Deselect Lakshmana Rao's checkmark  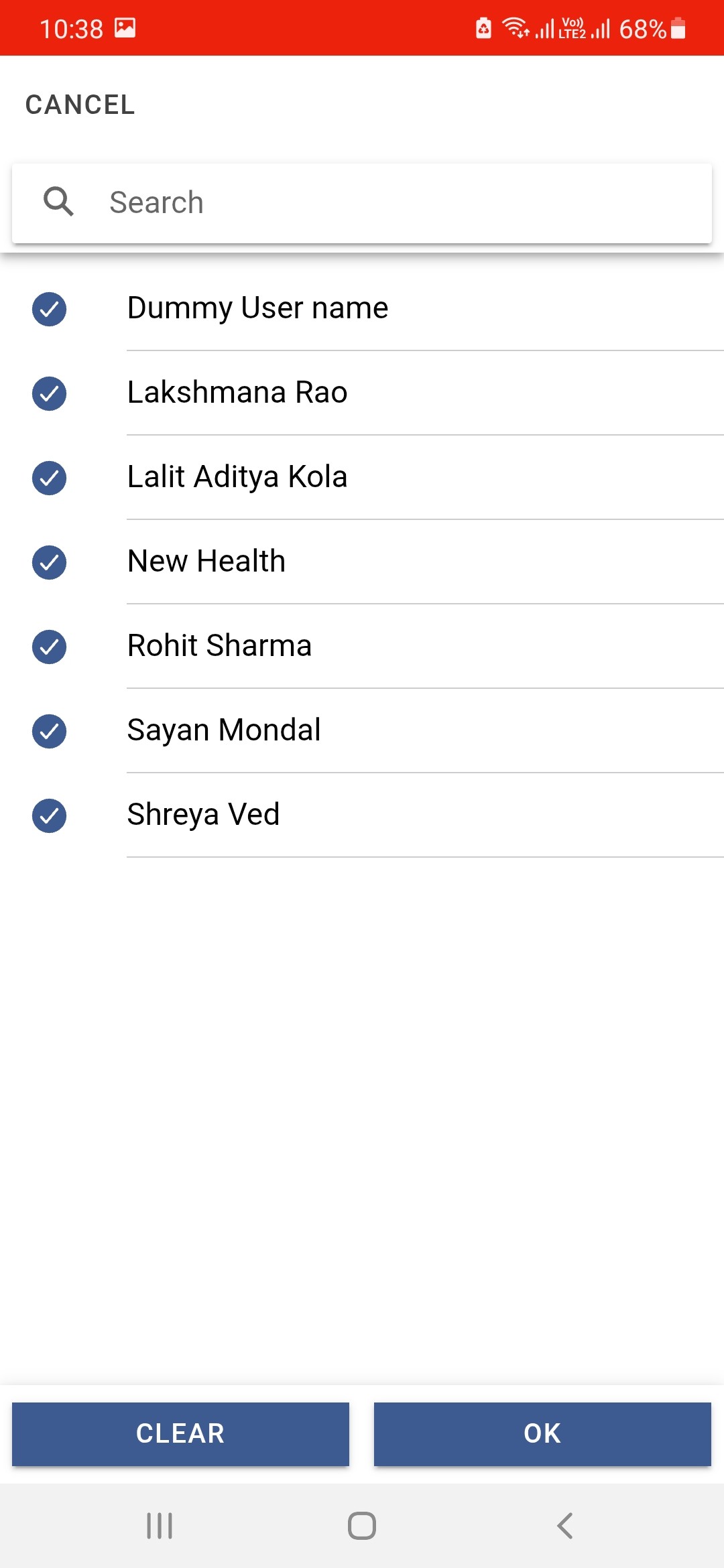[49, 393]
